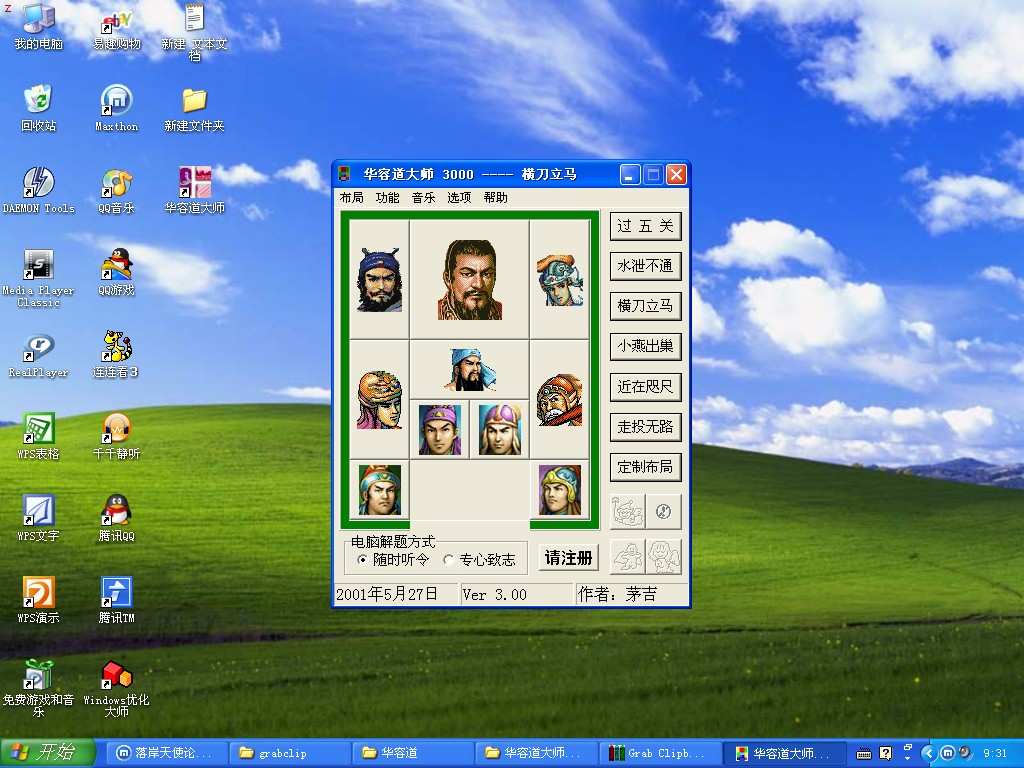Launch RealPlayer from the desktop
Screen dimensions: 1024x768
click(x=39, y=355)
